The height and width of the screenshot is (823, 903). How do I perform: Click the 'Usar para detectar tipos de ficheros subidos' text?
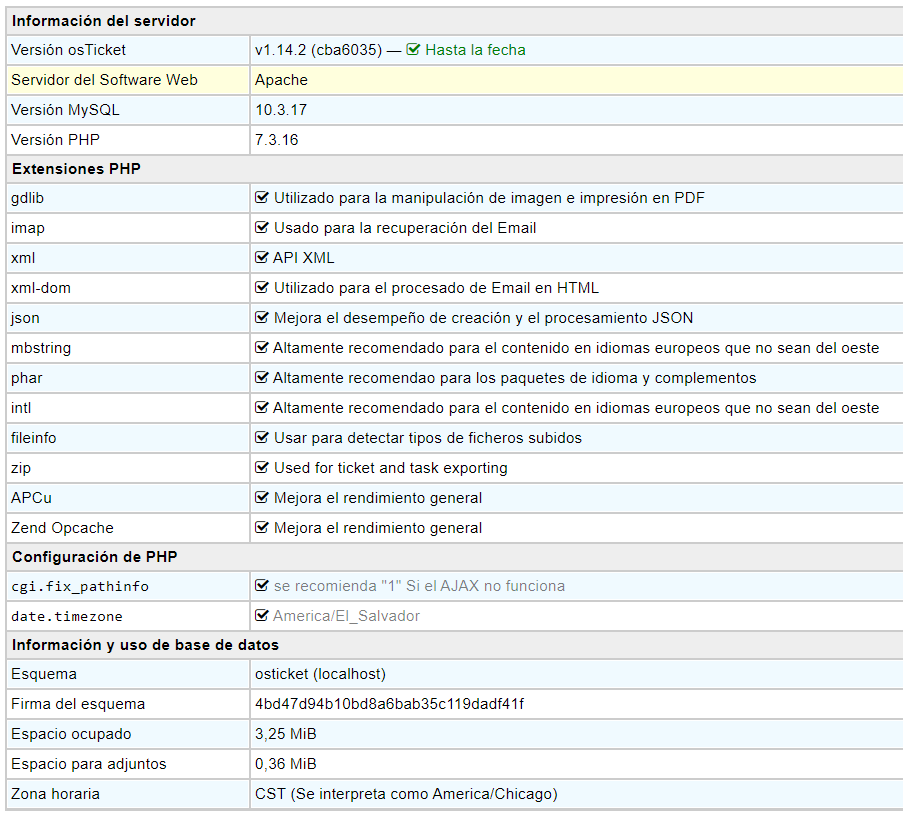(428, 438)
